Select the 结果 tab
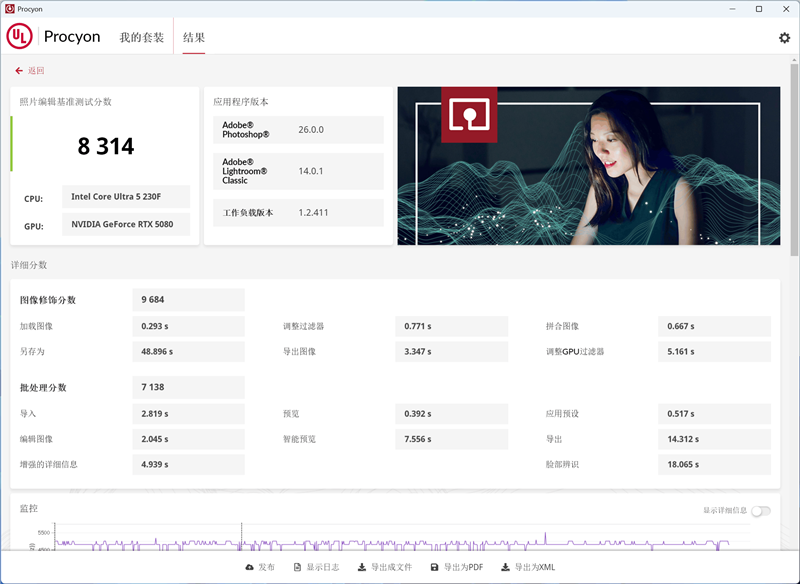 click(193, 36)
